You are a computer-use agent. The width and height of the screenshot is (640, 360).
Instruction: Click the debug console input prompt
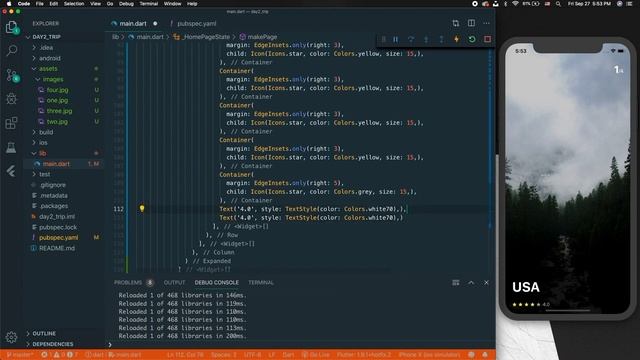click(300, 344)
